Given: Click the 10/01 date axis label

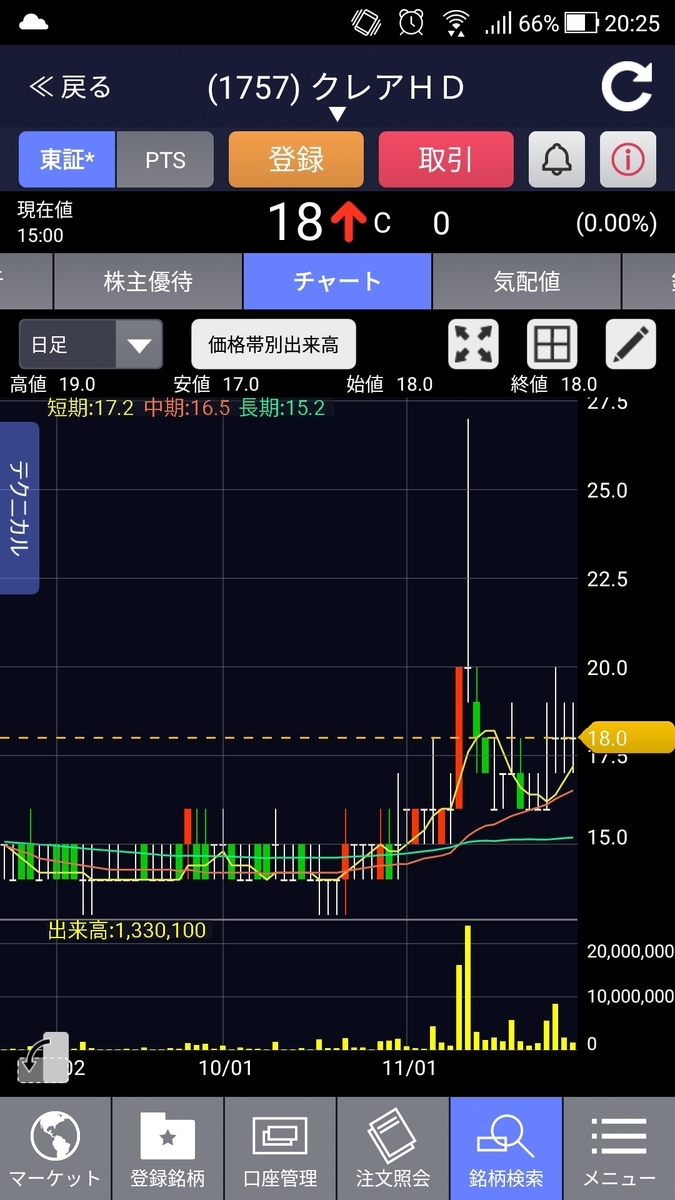Looking at the screenshot, I should [225, 1068].
